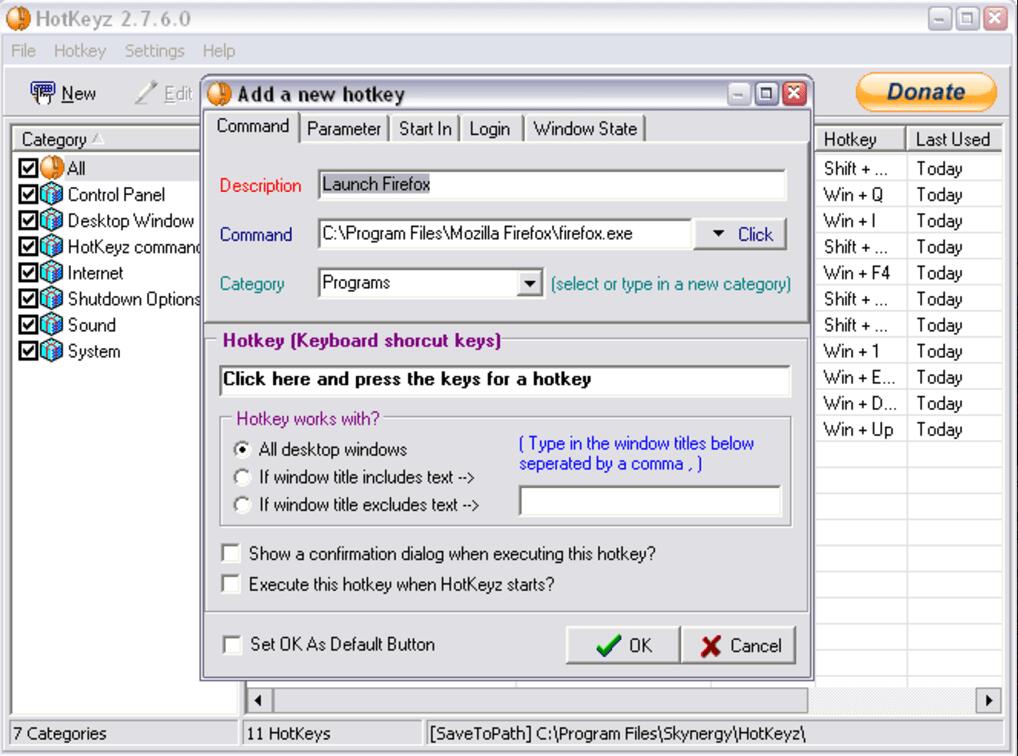Expand the Category combo box arrow
Image resolution: width=1018 pixels, height=756 pixels.
529,284
